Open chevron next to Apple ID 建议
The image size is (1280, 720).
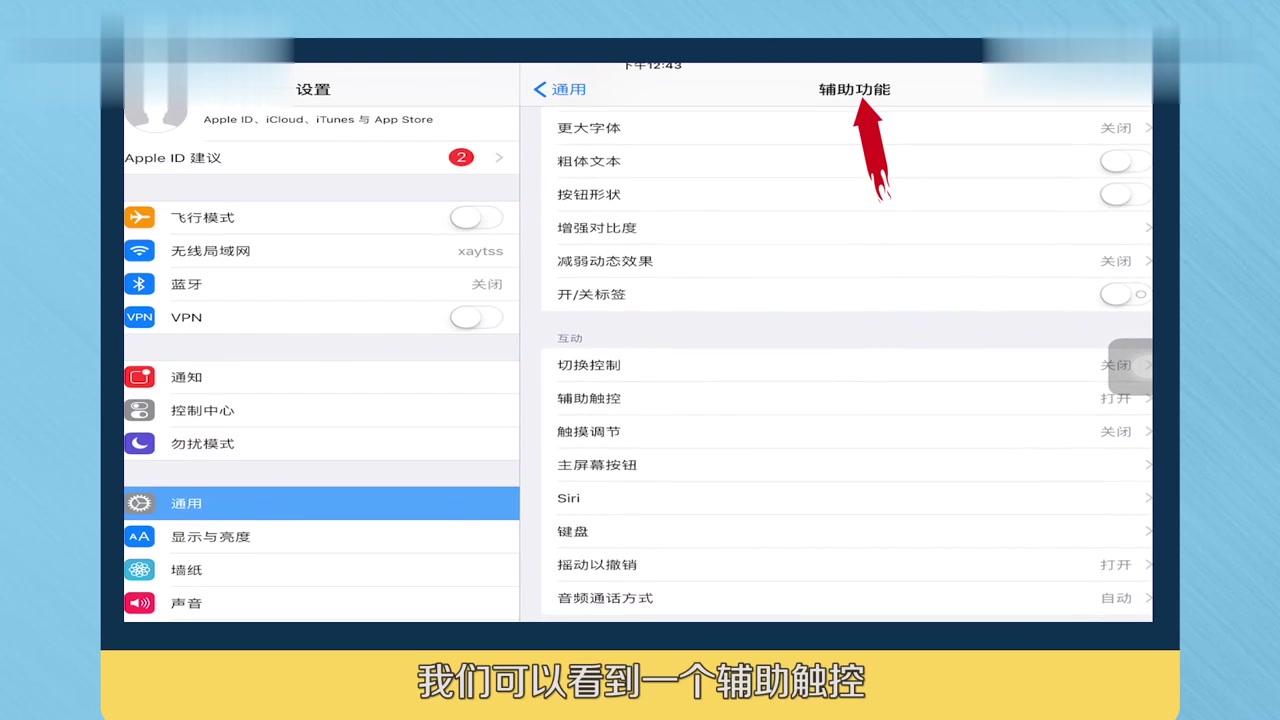[x=499, y=158]
